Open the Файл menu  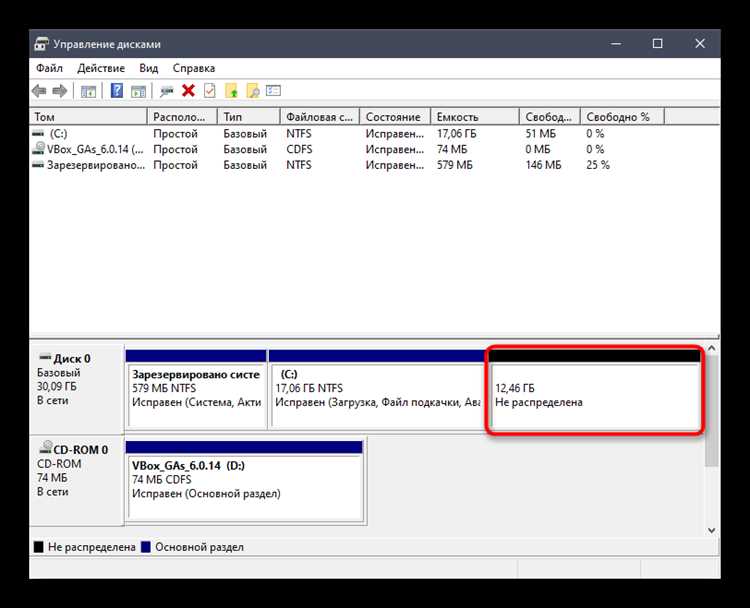coord(49,68)
